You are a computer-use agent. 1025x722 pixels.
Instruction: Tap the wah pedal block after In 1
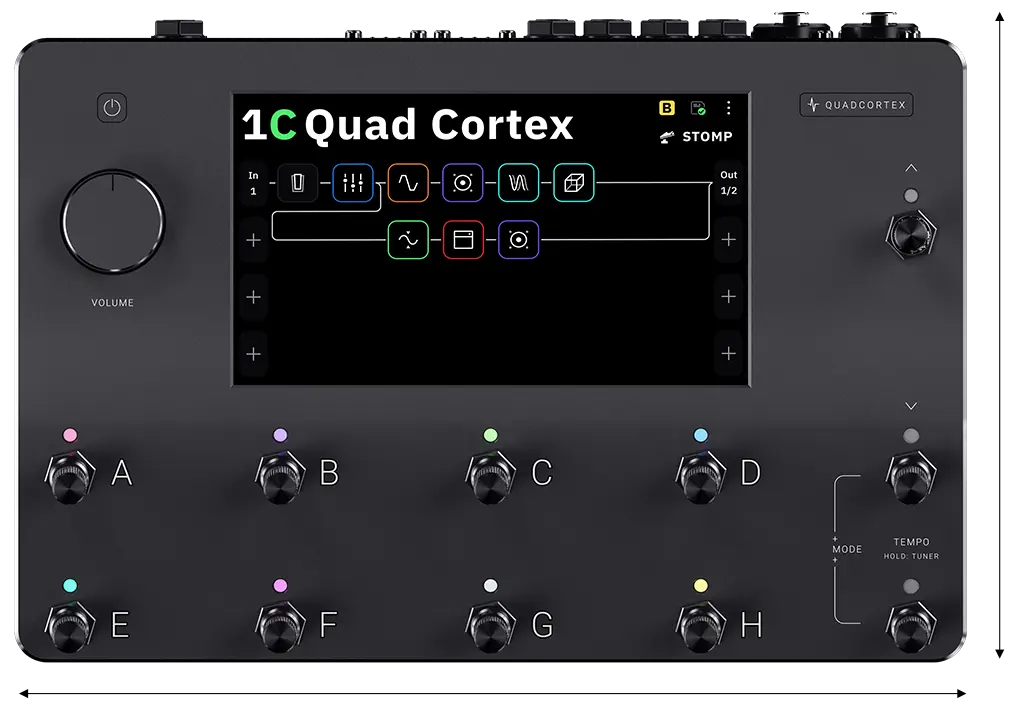click(297, 182)
